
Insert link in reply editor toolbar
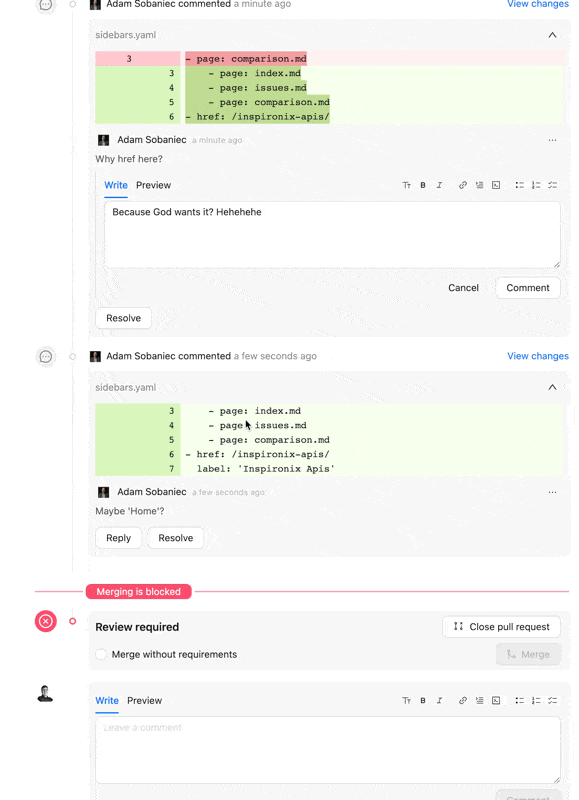point(463,185)
